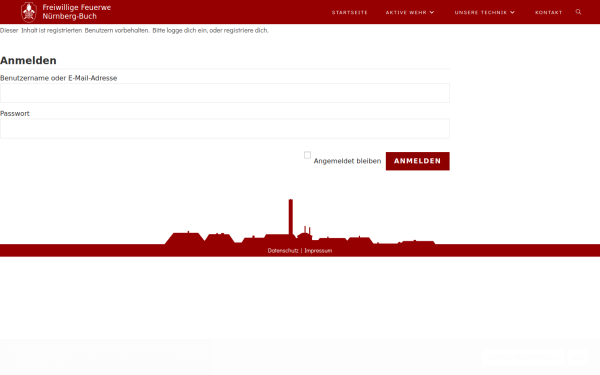600x375 pixels.
Task: Expand the Aktive Wehr dropdown chevron
Action: [x=432, y=12]
